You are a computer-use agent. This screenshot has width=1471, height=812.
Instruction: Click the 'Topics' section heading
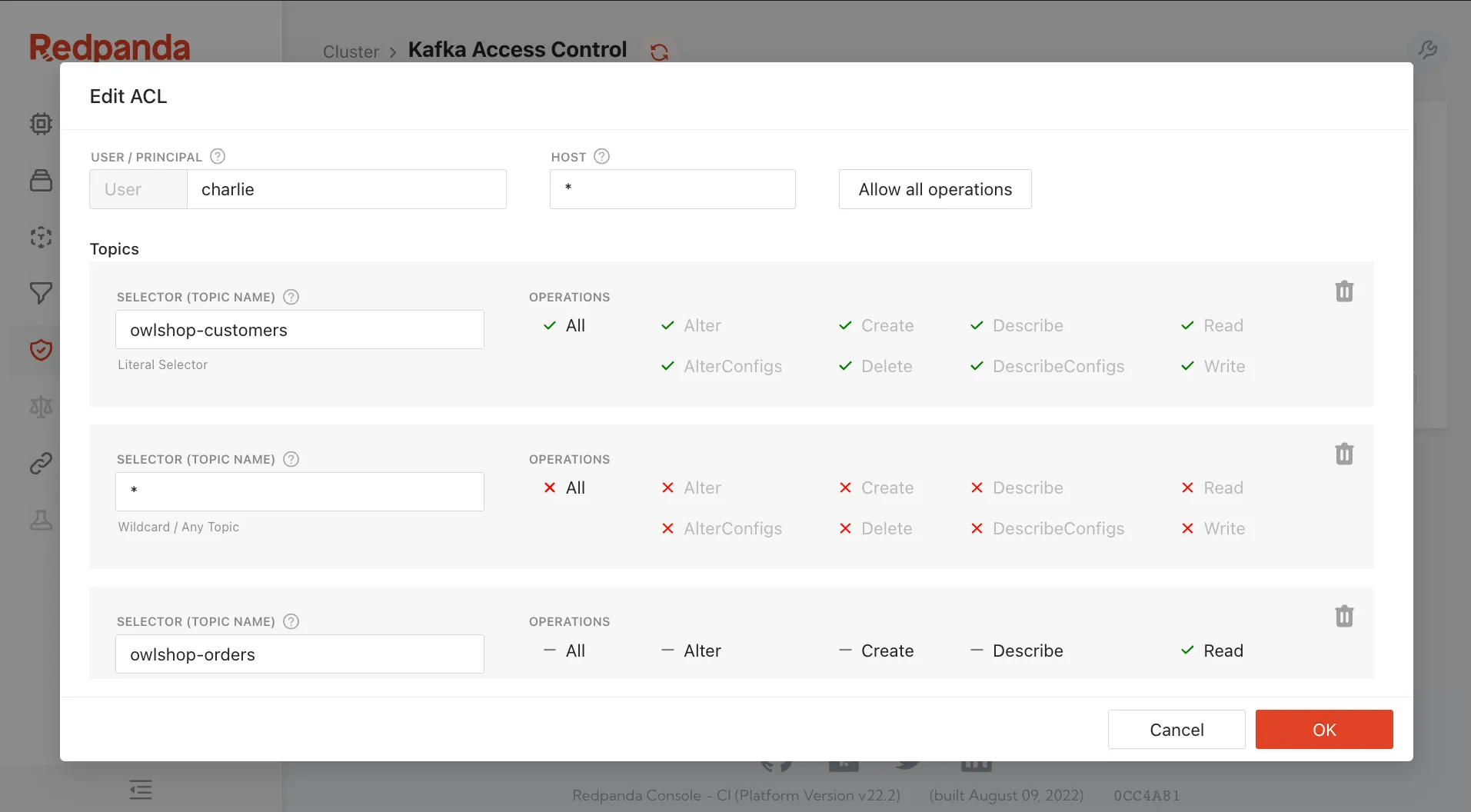(x=114, y=248)
